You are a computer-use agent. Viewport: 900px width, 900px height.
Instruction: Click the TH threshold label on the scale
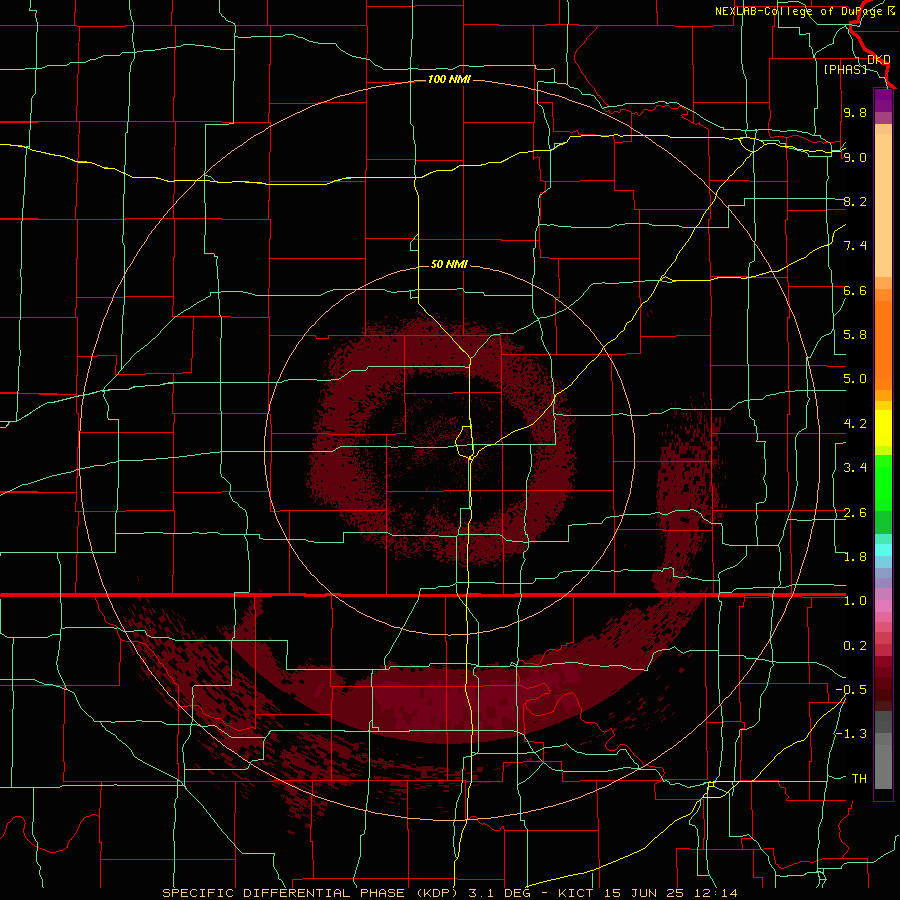click(859, 779)
